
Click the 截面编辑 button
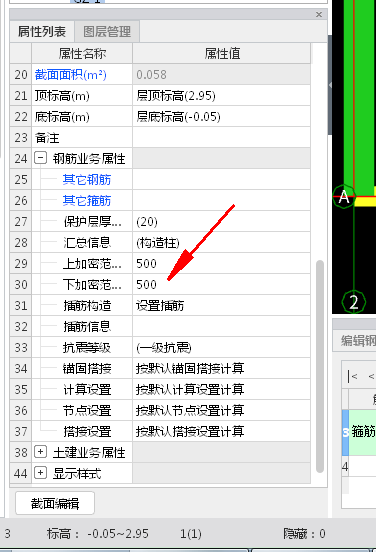point(55,503)
